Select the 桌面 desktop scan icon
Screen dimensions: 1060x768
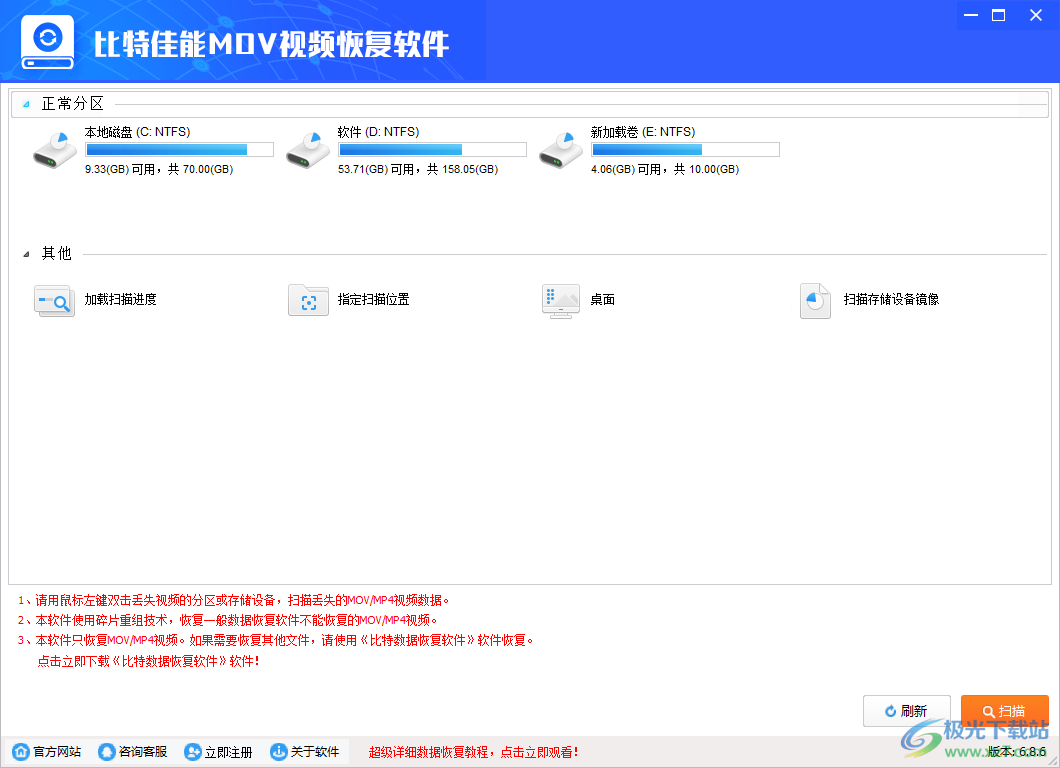tap(561, 301)
